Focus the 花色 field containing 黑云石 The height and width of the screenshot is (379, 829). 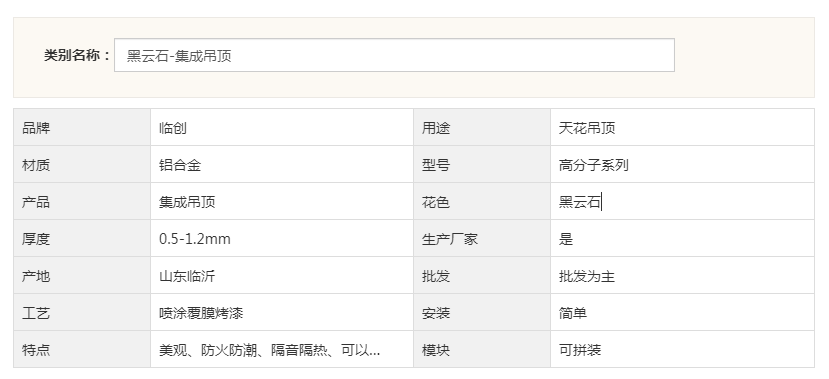coord(682,201)
